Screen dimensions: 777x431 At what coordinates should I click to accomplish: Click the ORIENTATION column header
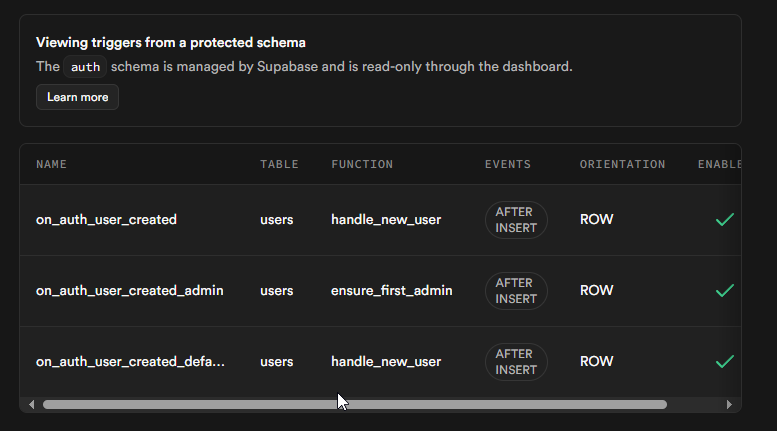(622, 164)
